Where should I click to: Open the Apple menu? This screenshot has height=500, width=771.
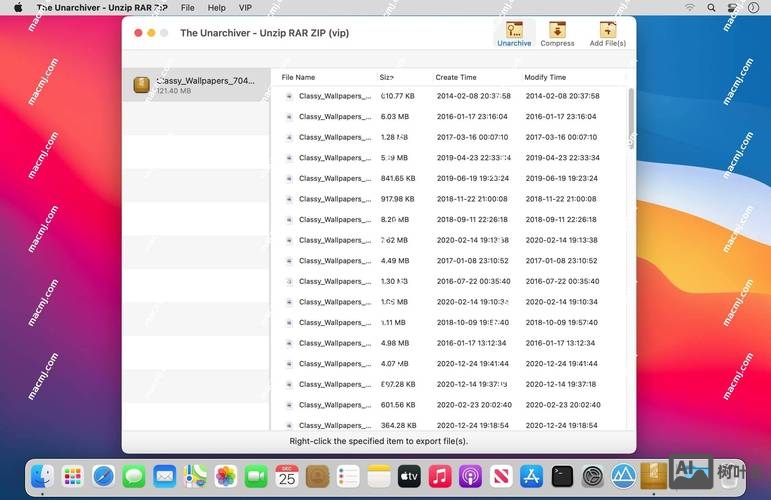pyautogui.click(x=17, y=7)
